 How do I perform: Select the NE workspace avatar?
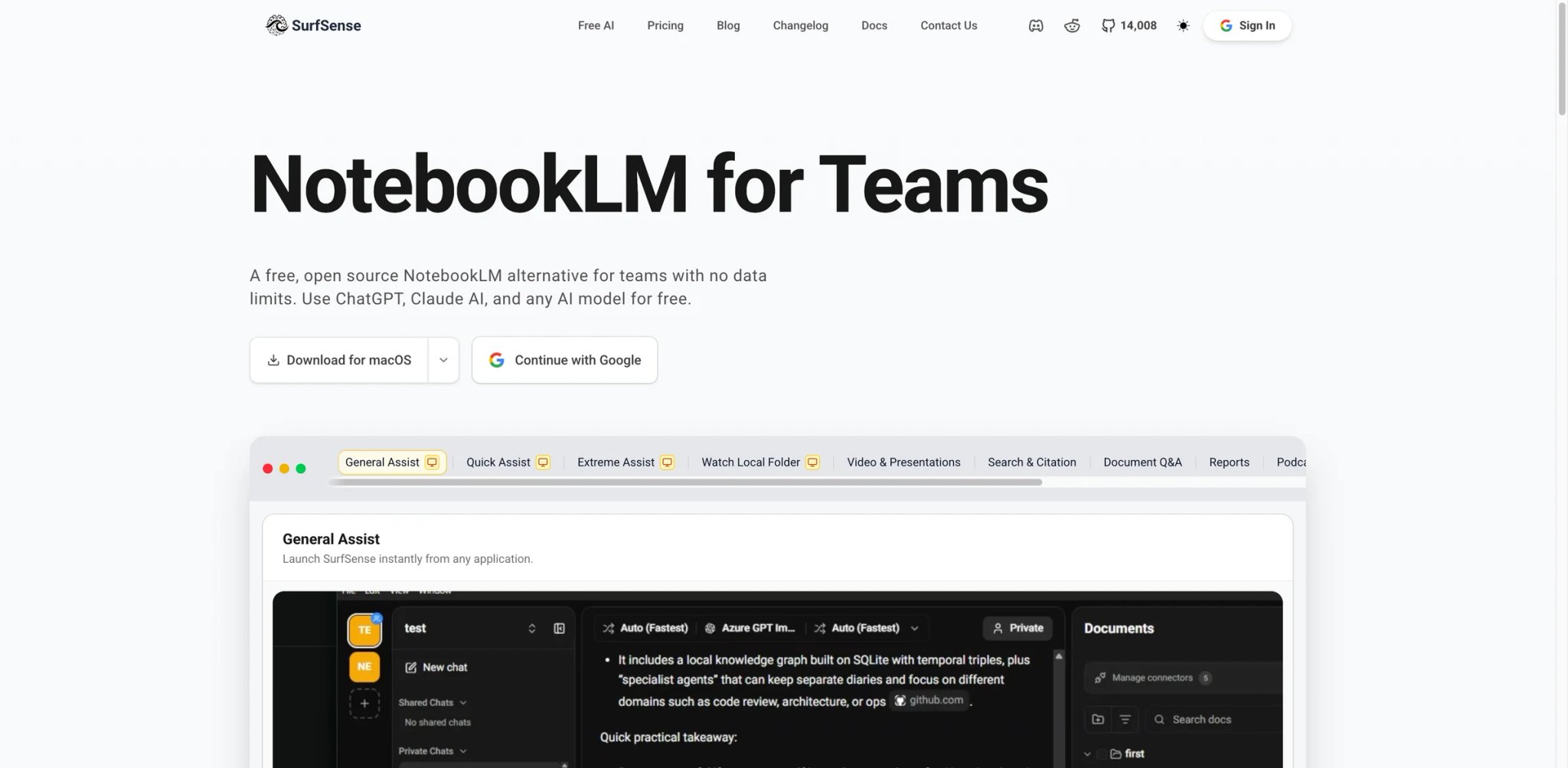(364, 667)
